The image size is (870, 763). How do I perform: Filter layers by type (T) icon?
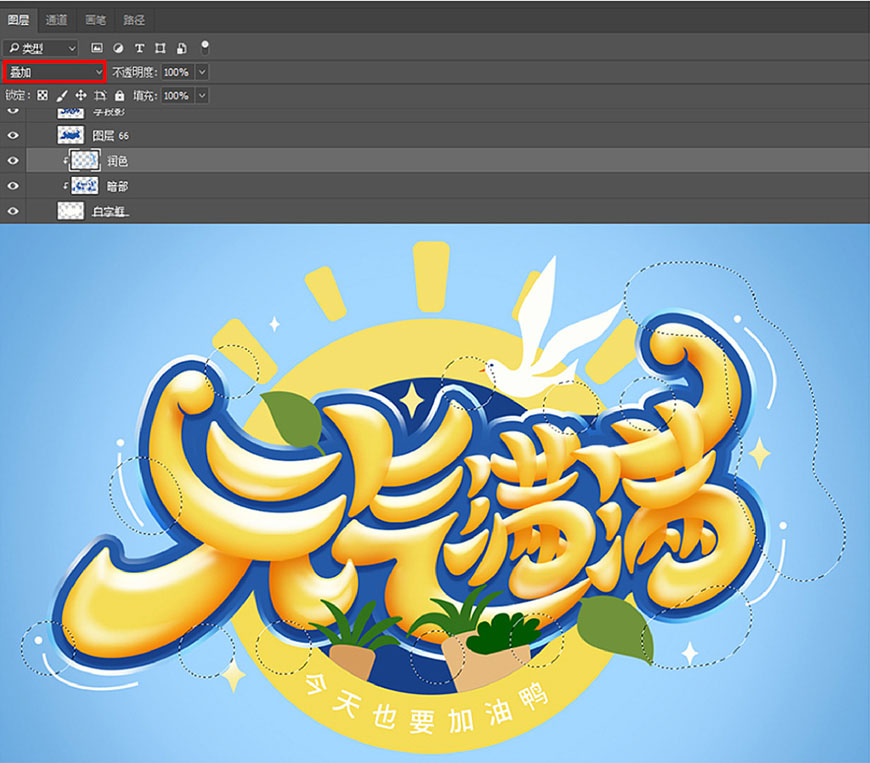tap(139, 48)
